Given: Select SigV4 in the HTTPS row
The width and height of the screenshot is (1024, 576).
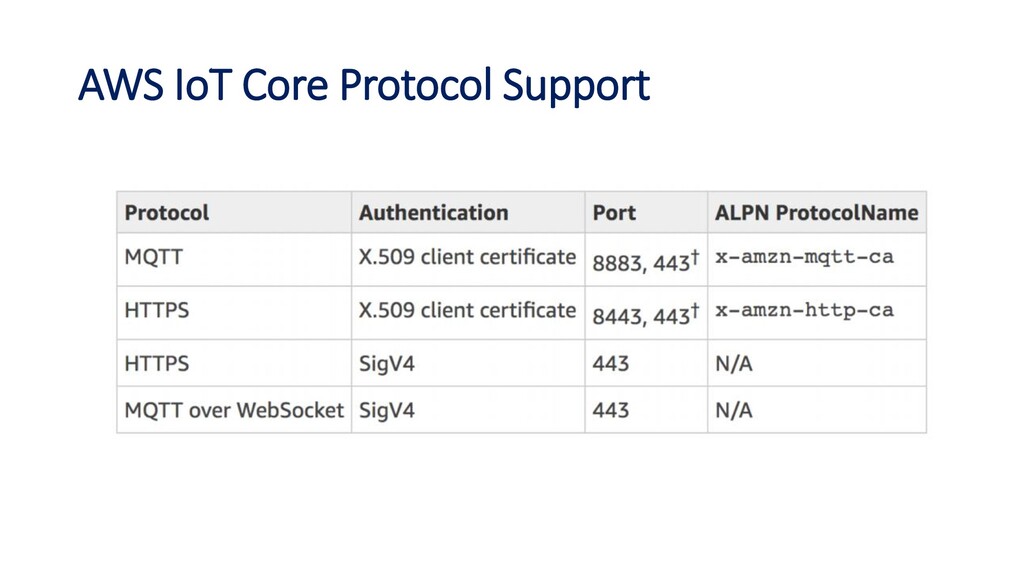Looking at the screenshot, I should [387, 364].
